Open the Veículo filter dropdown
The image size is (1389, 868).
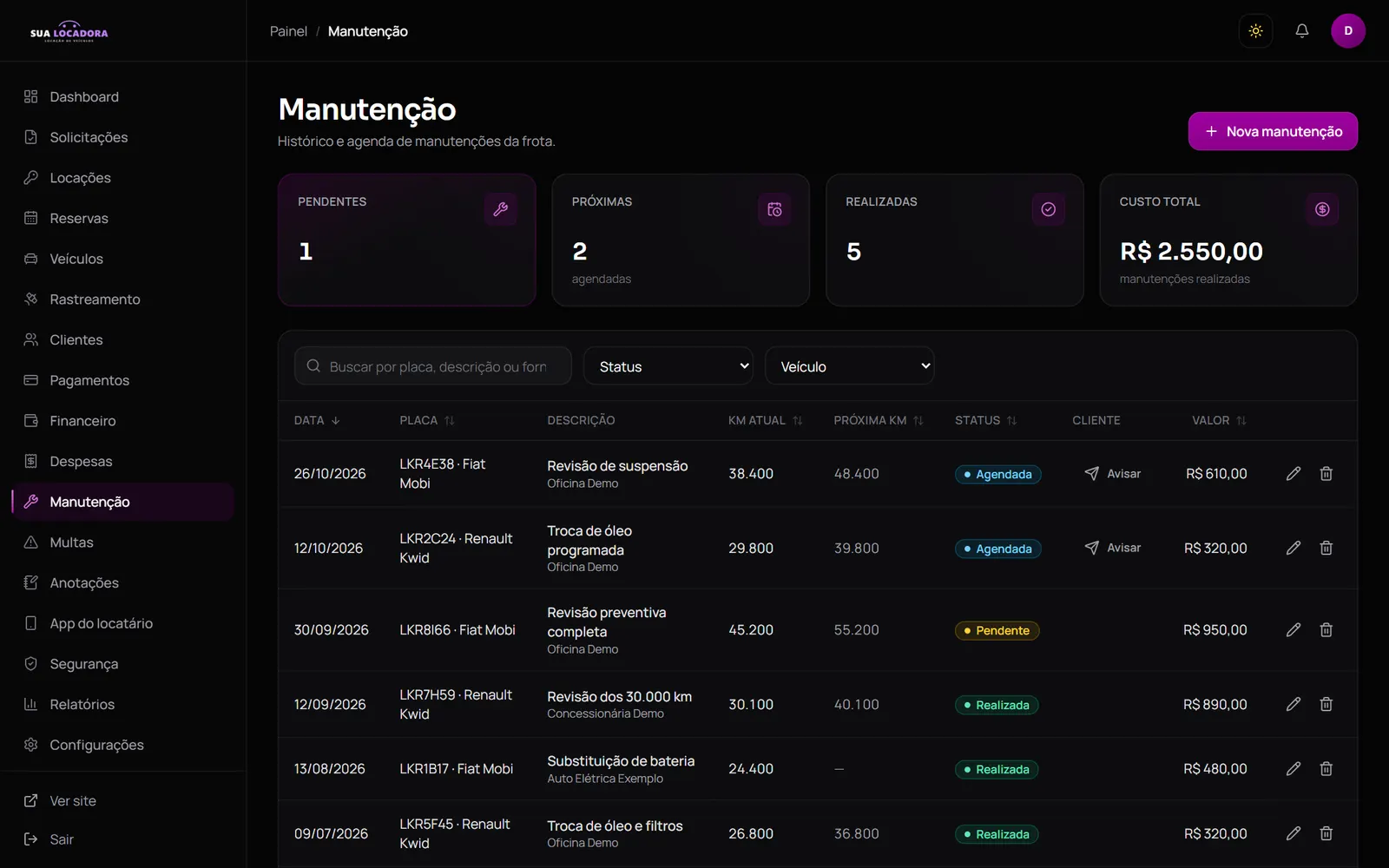(849, 366)
